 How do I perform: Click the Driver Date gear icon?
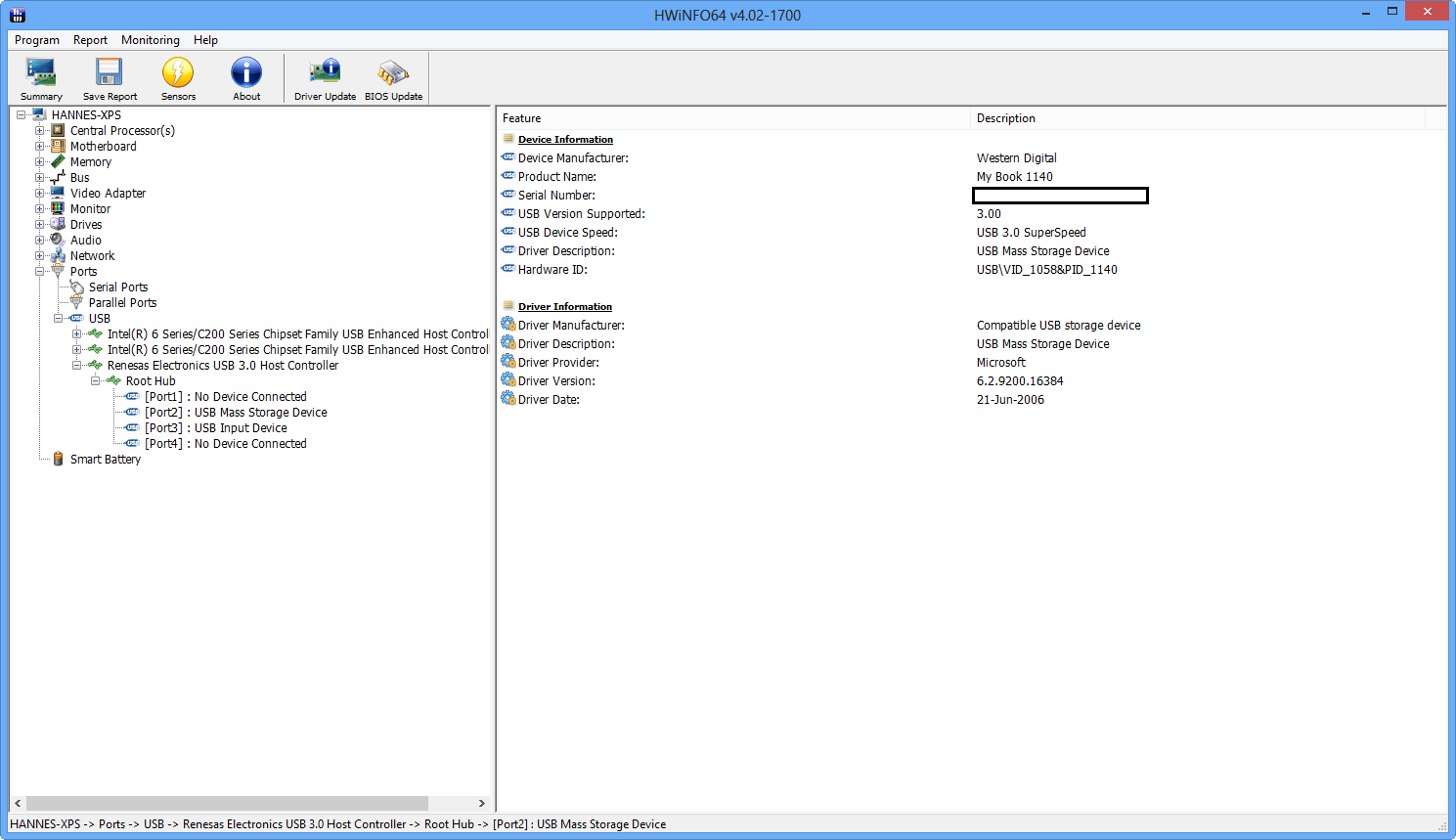point(508,399)
